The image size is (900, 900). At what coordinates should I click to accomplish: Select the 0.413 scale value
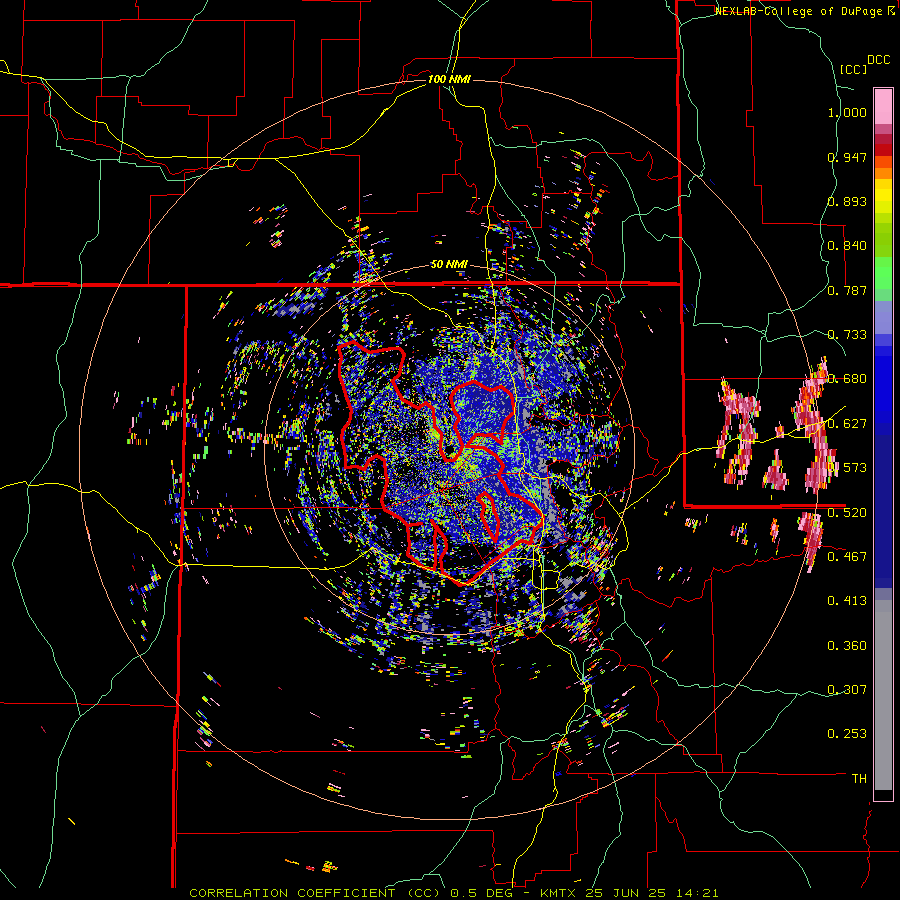point(847,601)
